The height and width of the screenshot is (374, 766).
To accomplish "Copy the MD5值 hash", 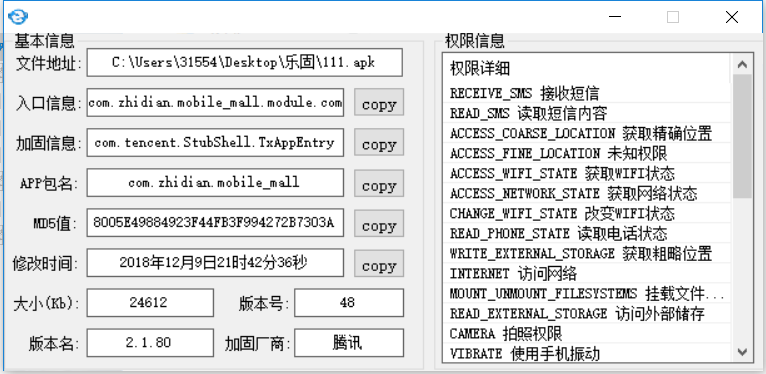I will (379, 224).
